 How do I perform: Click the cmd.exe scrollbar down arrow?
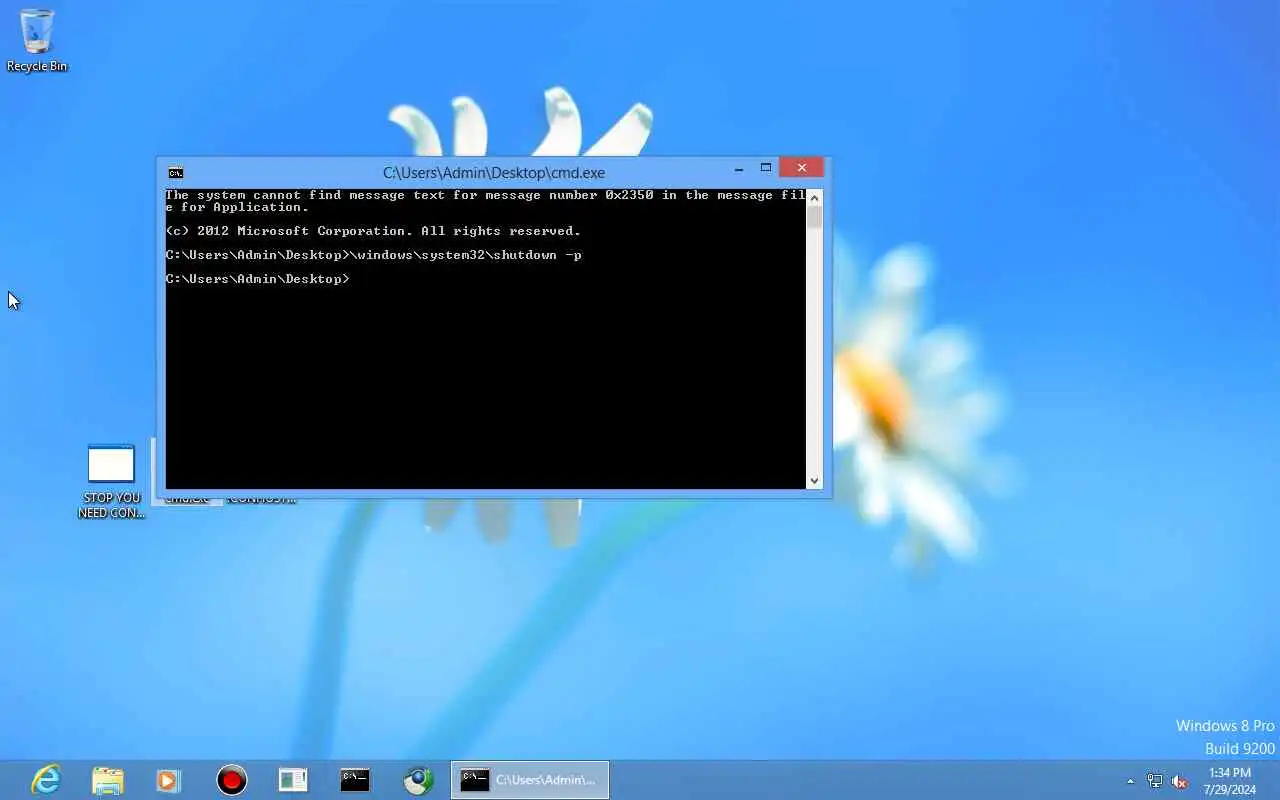coord(814,481)
